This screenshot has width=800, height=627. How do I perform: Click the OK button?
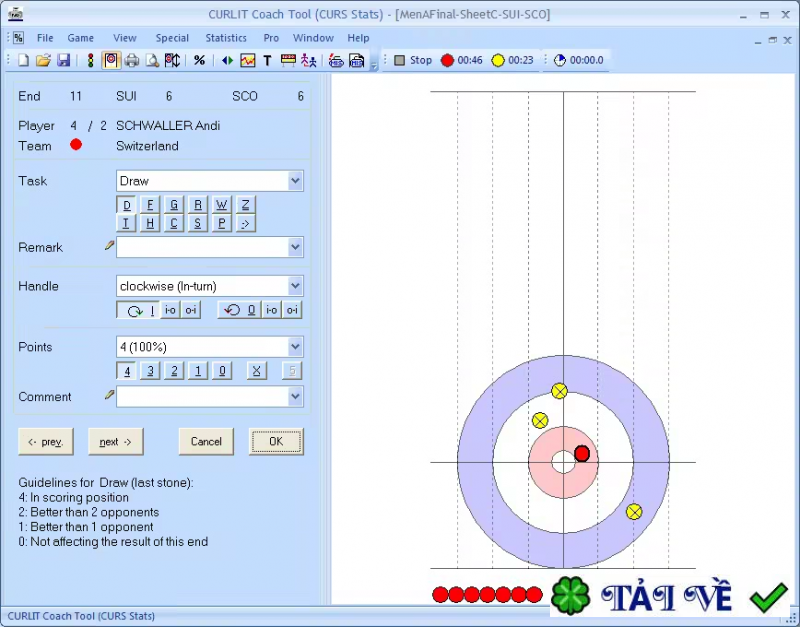pos(276,441)
